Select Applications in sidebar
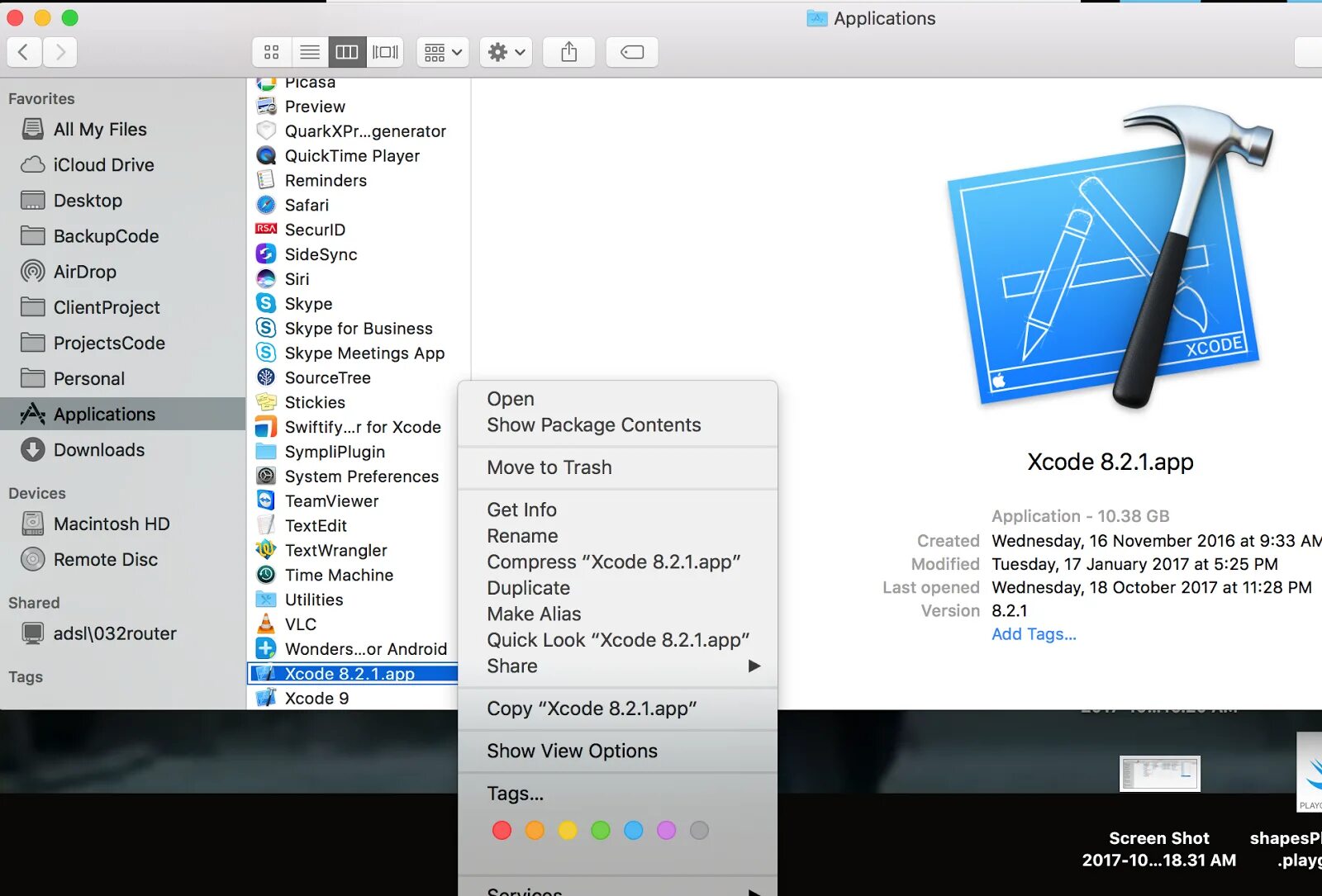The width and height of the screenshot is (1322, 896). point(122,414)
